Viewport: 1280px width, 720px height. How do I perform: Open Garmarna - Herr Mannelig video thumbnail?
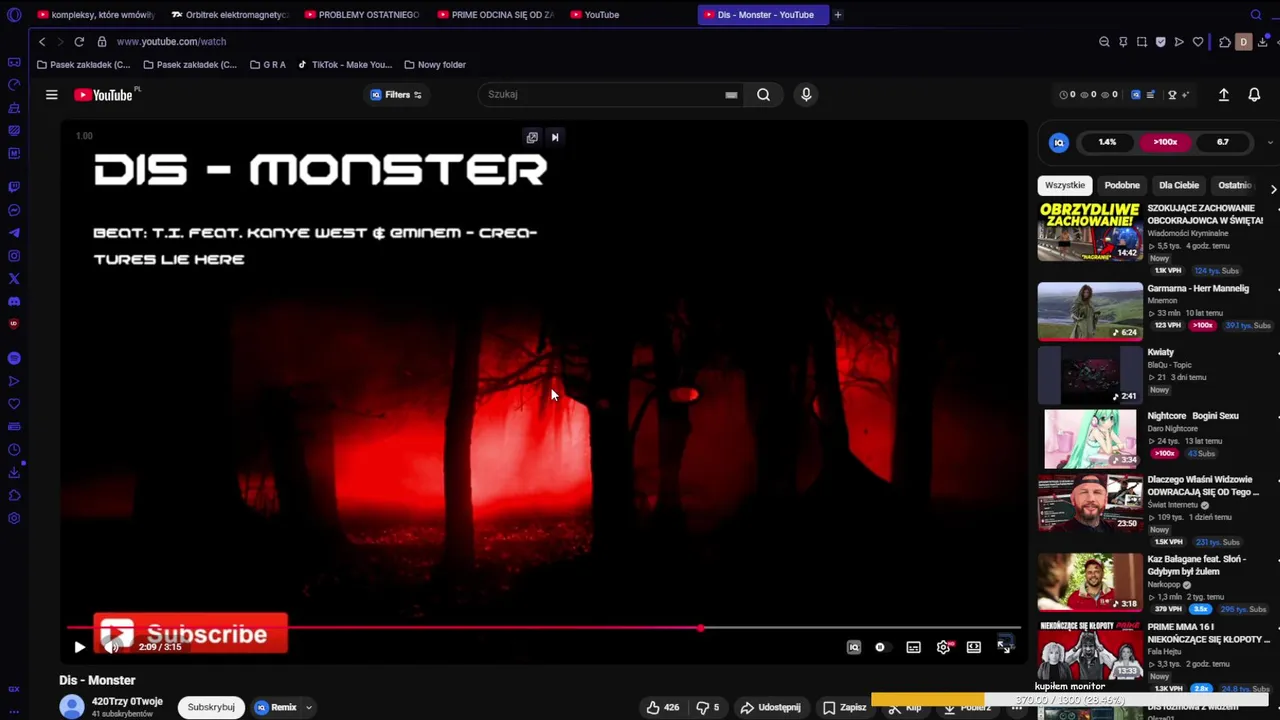coord(1090,311)
